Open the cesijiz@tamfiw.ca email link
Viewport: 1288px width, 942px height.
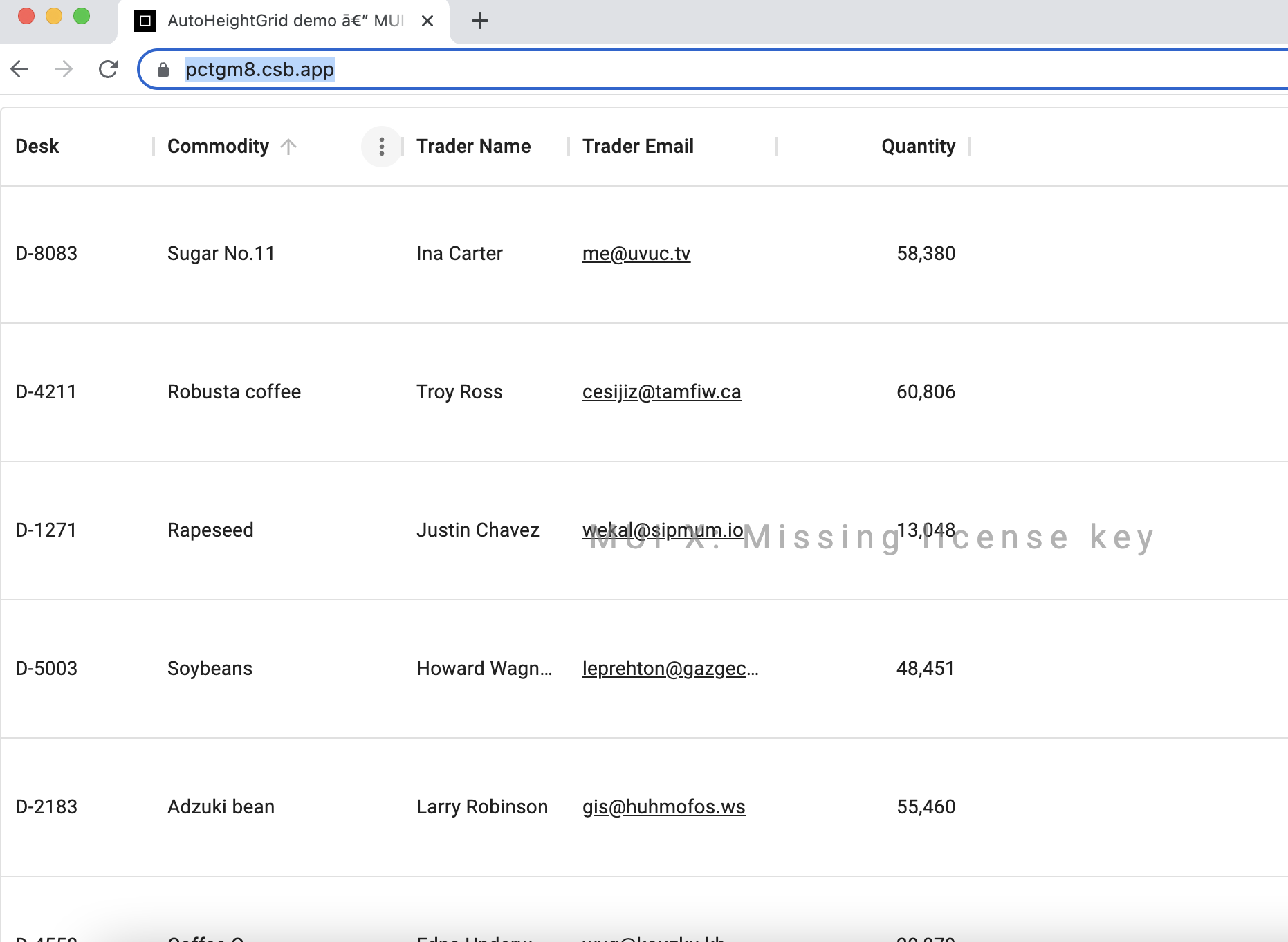coord(661,391)
